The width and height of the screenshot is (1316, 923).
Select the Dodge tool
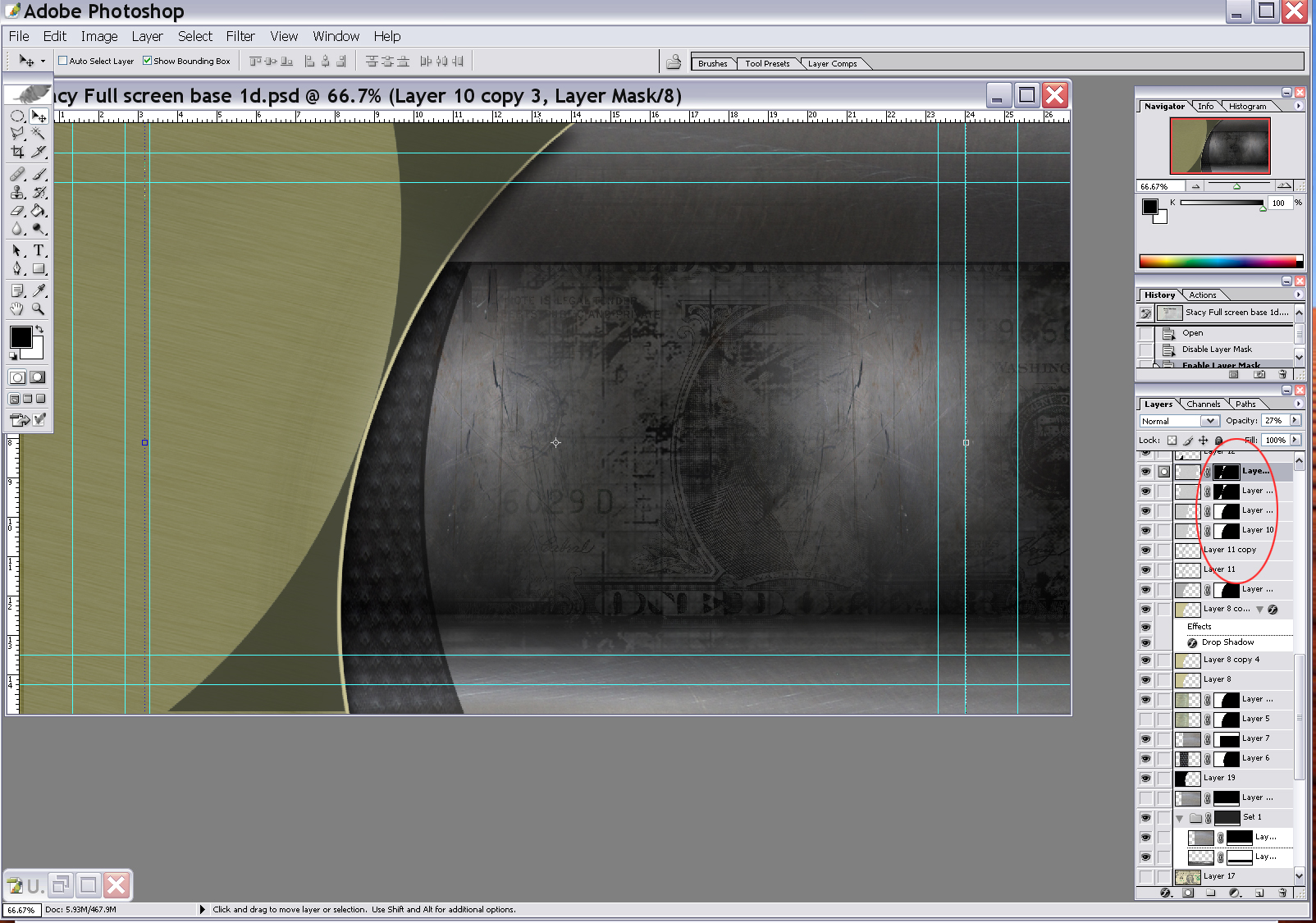tap(39, 229)
